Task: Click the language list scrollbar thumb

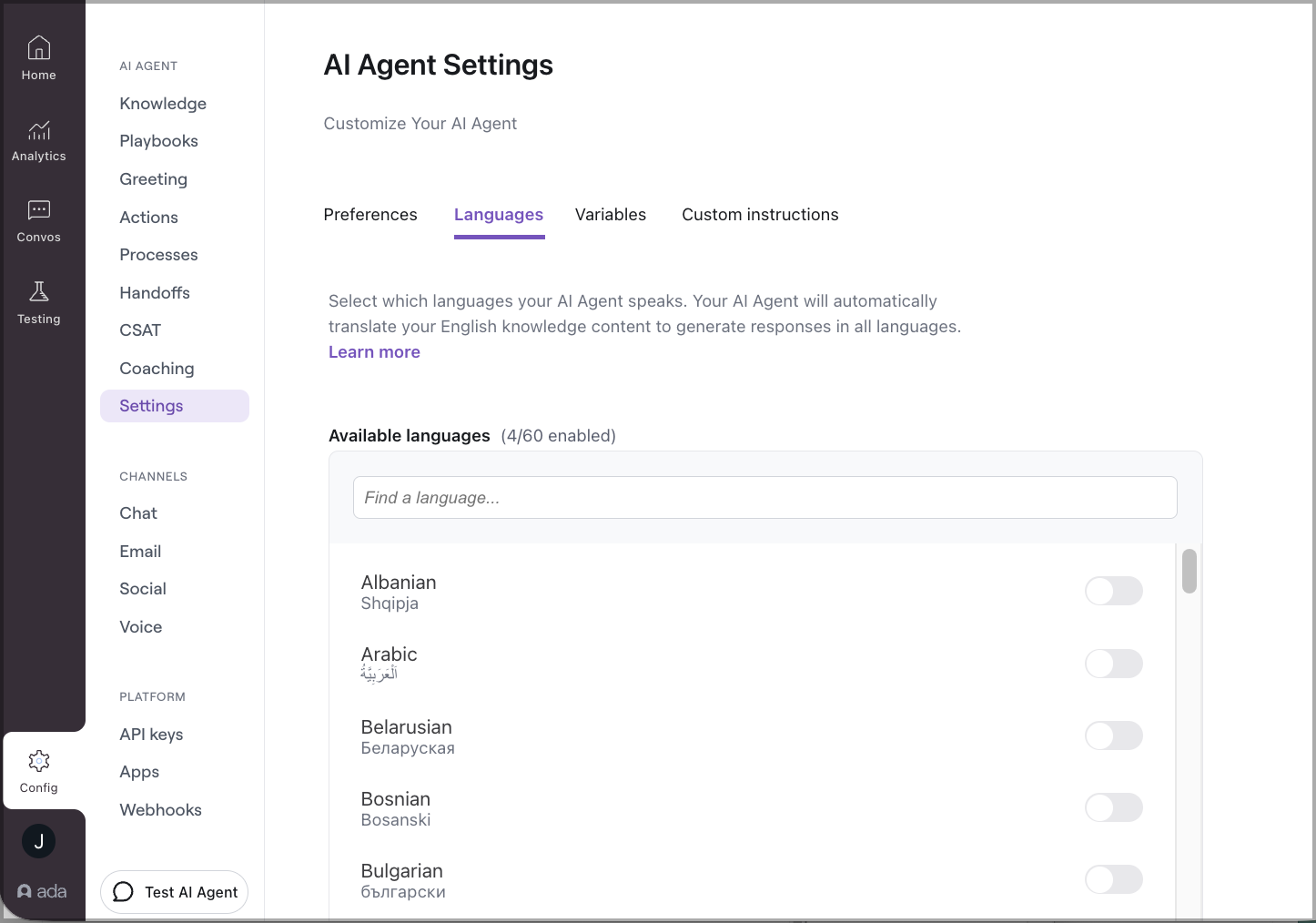Action: pyautogui.click(x=1189, y=572)
